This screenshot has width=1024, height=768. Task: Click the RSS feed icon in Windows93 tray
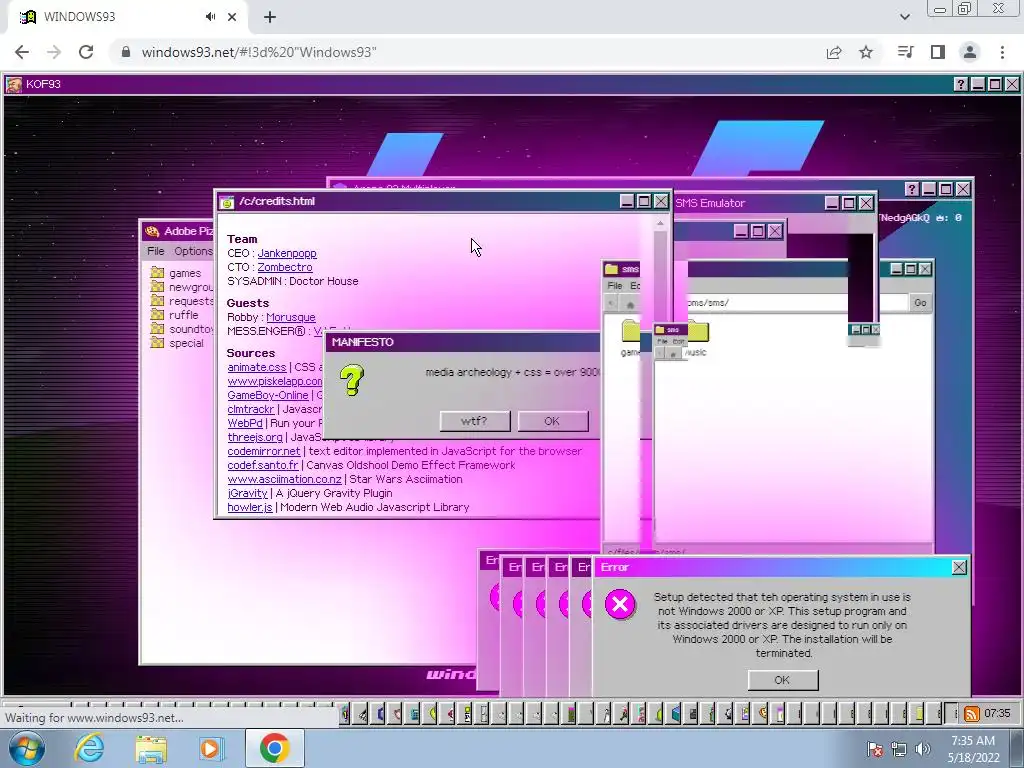(972, 714)
